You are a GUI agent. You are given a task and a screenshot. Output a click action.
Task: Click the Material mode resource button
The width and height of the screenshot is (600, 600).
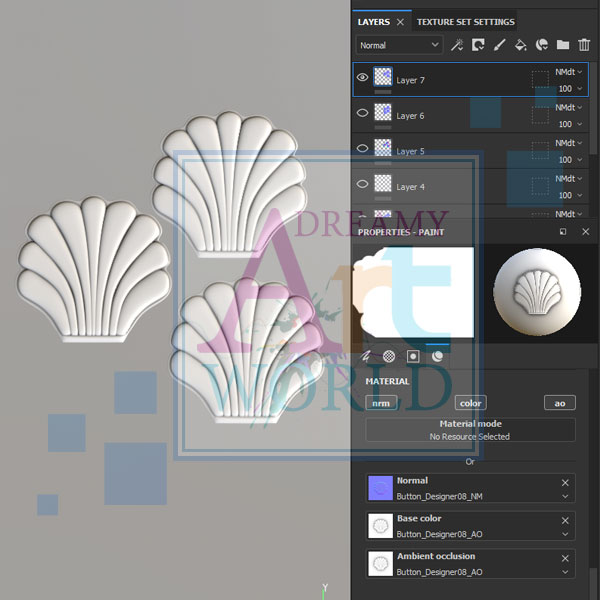click(470, 431)
